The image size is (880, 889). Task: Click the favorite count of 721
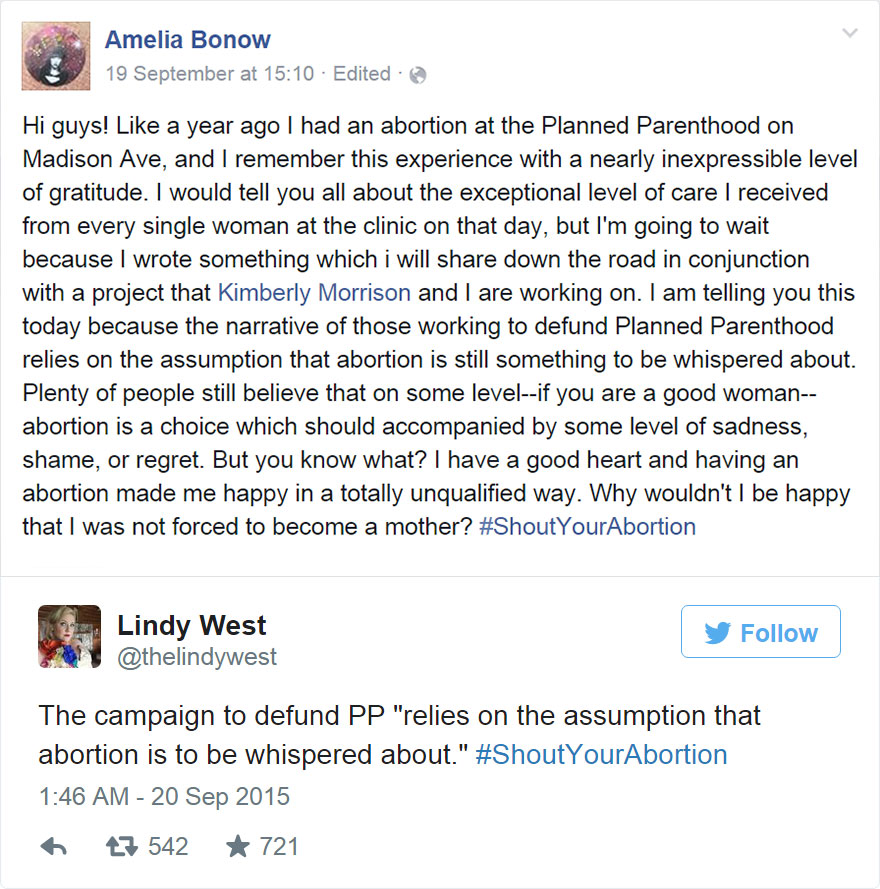277,845
